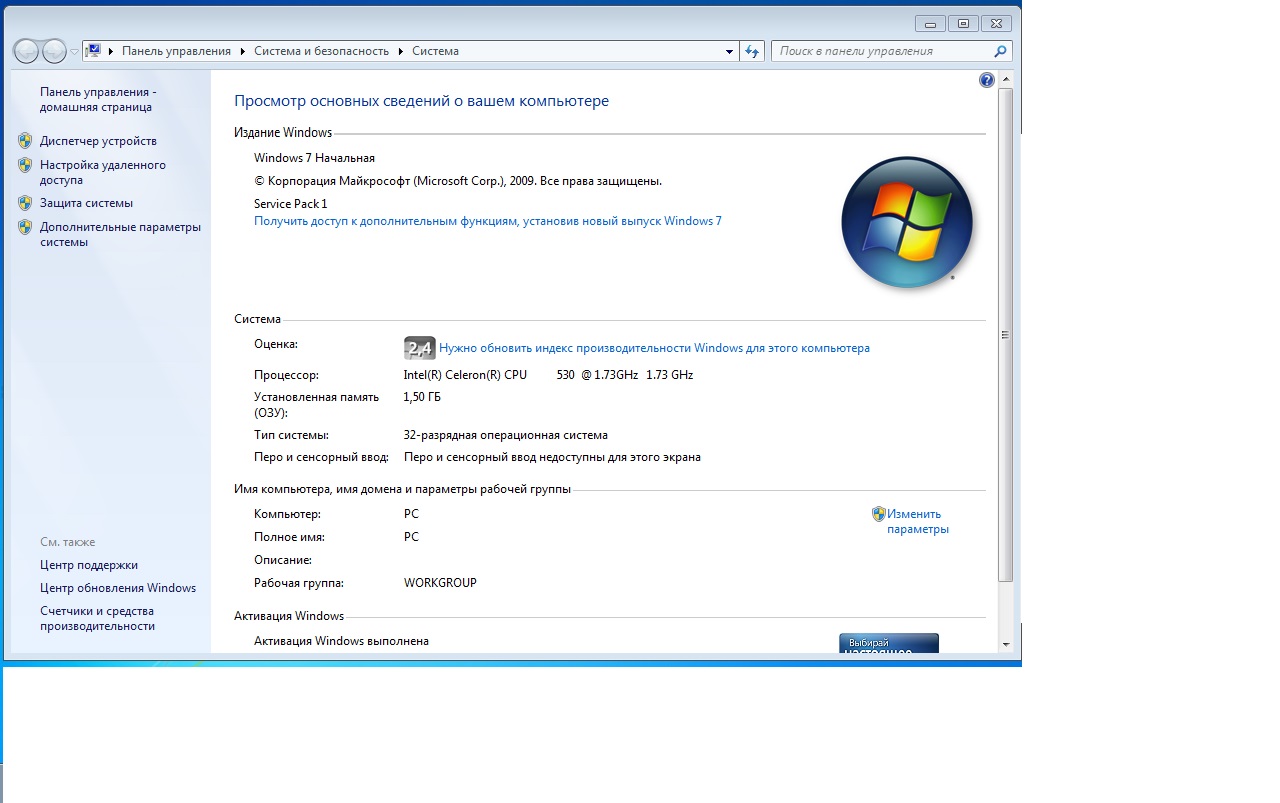
Task: Click the refresh button beside address bar
Action: [753, 51]
